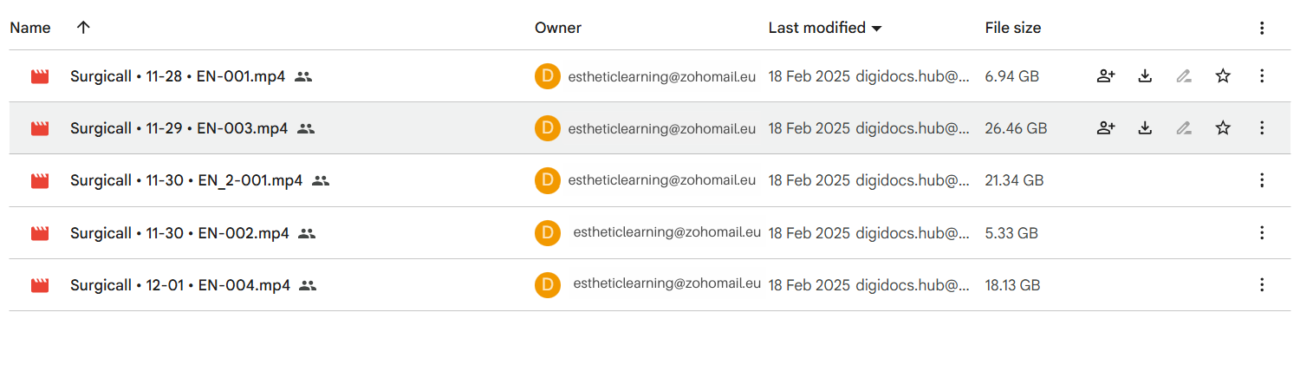Click rename pencil icon for EN-003.mp4
Screen dimensions: 1300x371
coord(1184,128)
